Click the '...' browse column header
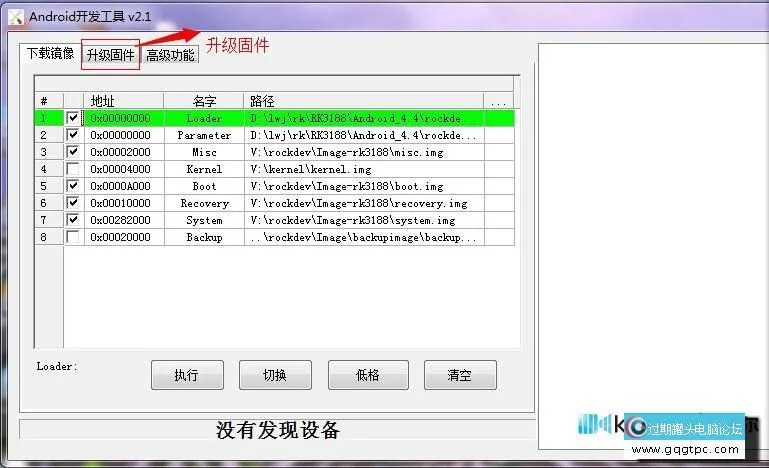769x468 pixels. (x=499, y=101)
